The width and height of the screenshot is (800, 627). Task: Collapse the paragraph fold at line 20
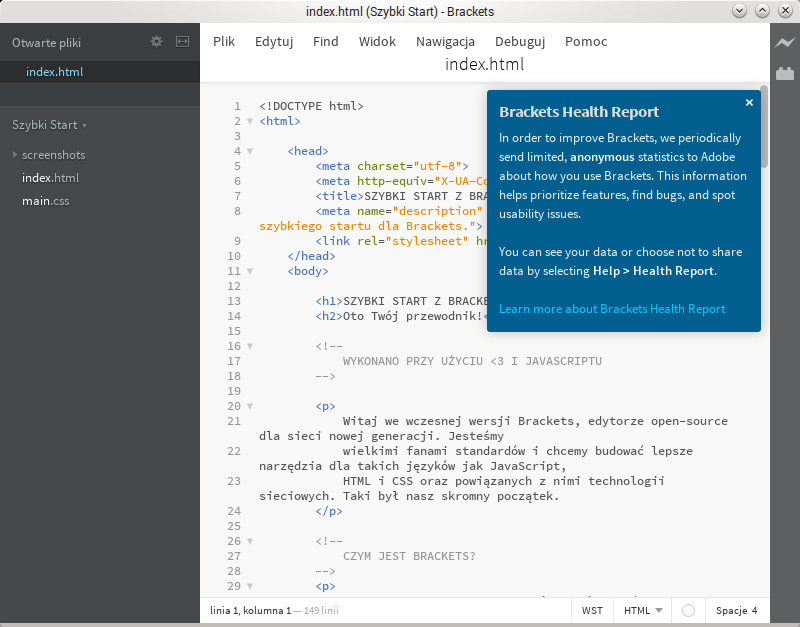[x=250, y=406]
